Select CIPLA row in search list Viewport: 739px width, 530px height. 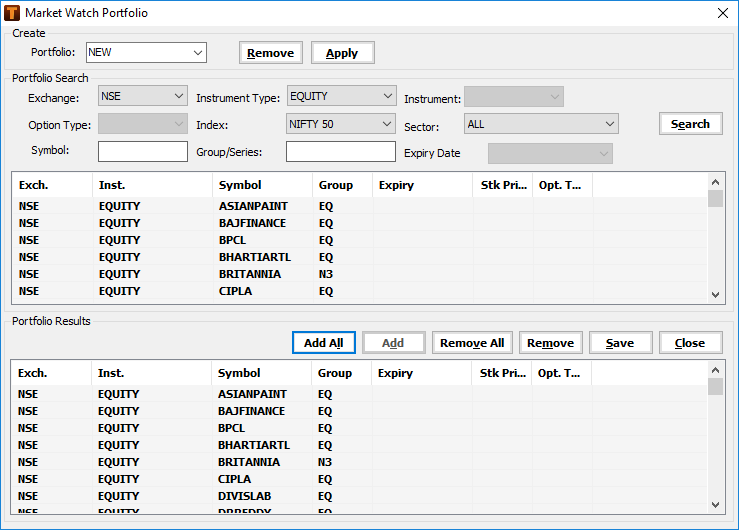point(360,291)
